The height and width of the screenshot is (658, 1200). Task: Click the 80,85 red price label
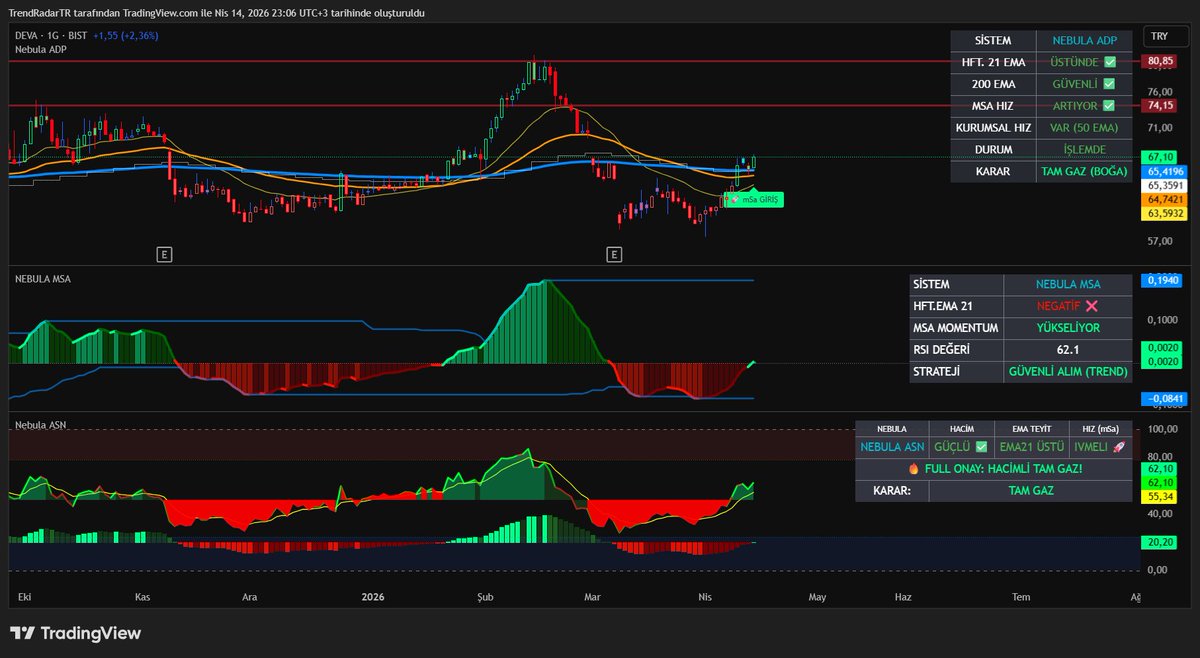pyautogui.click(x=1160, y=61)
